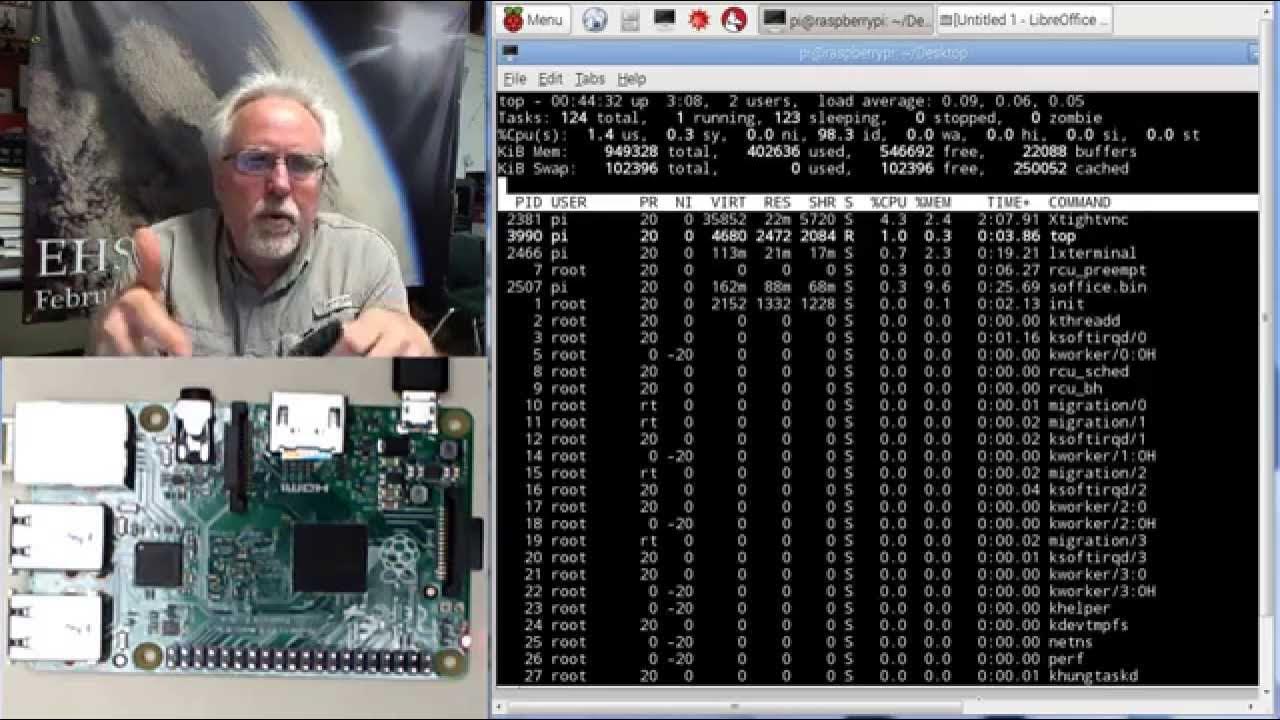
Task: Click the %MEM column header
Action: (933, 202)
